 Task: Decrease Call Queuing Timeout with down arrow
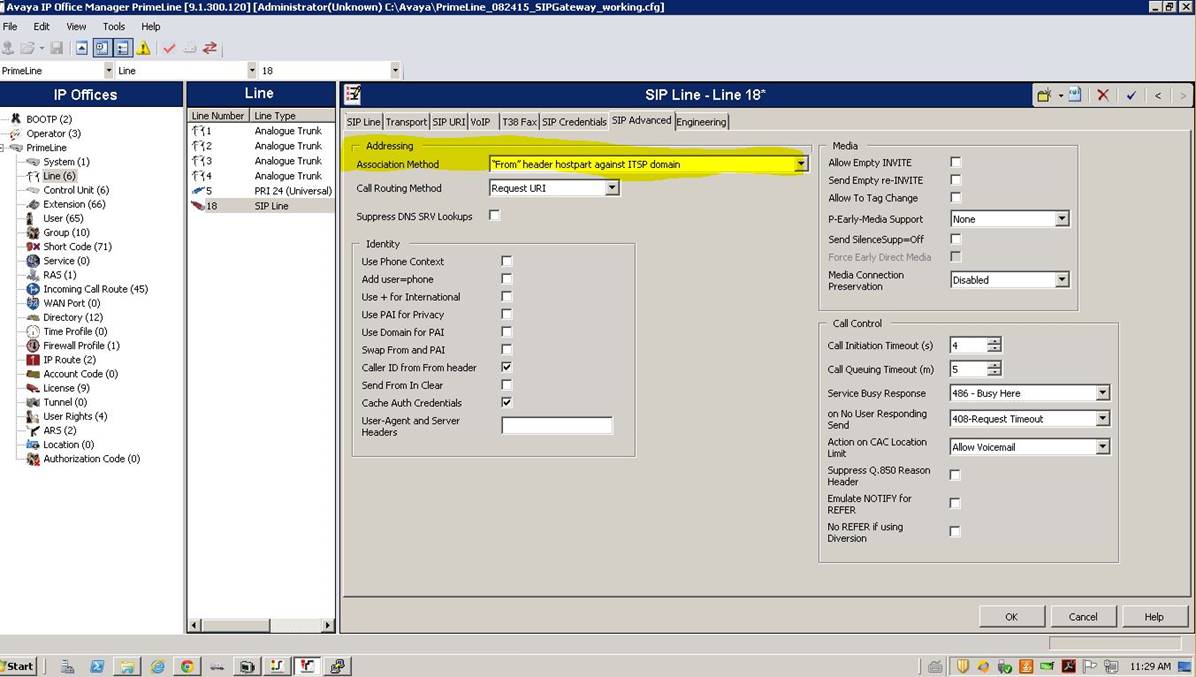coord(994,373)
